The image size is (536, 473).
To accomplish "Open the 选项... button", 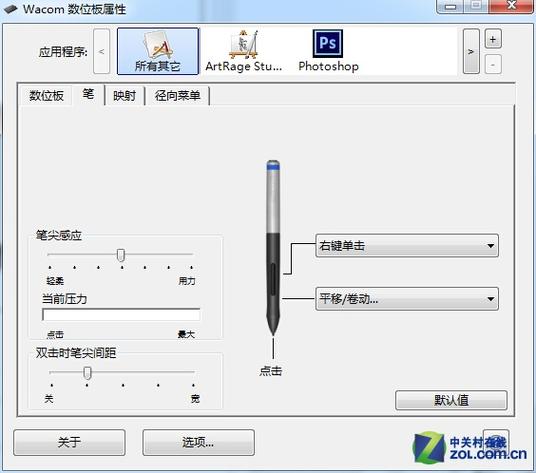I will 198,443.
